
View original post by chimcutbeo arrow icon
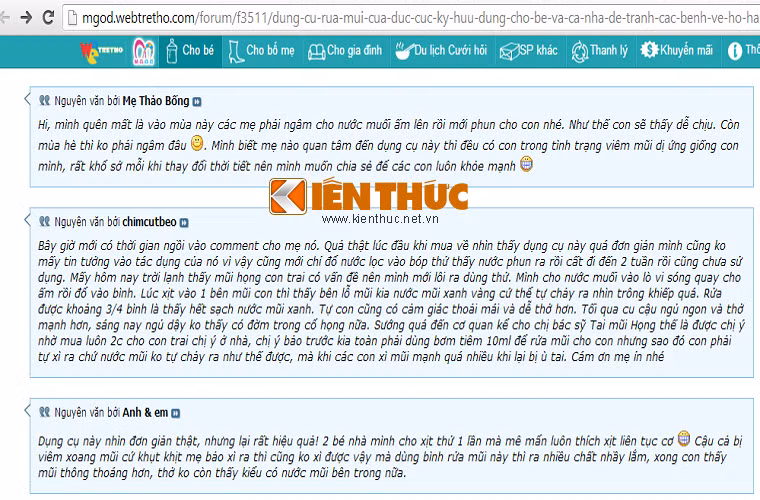point(184,223)
